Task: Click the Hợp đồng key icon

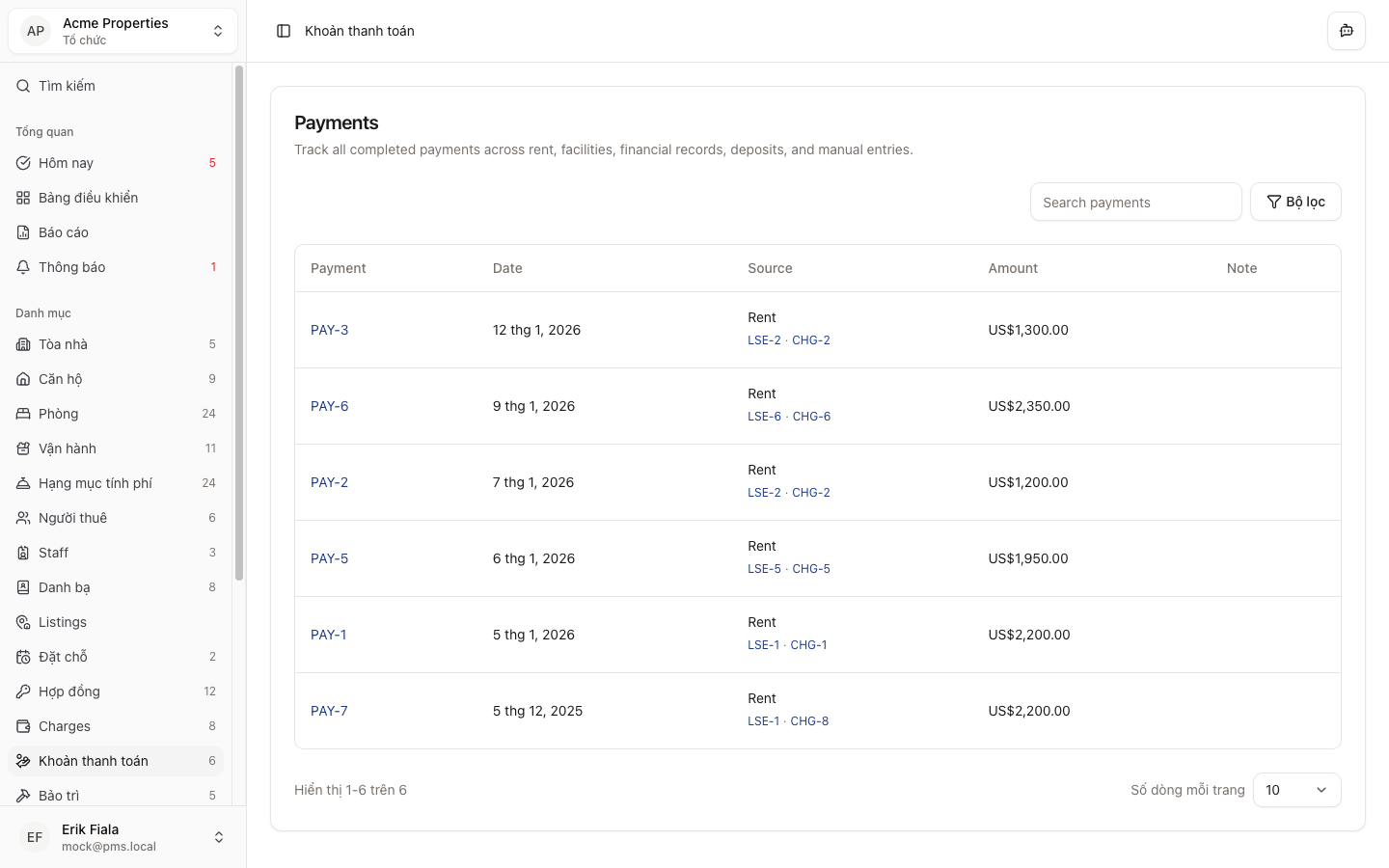Action: [23, 692]
